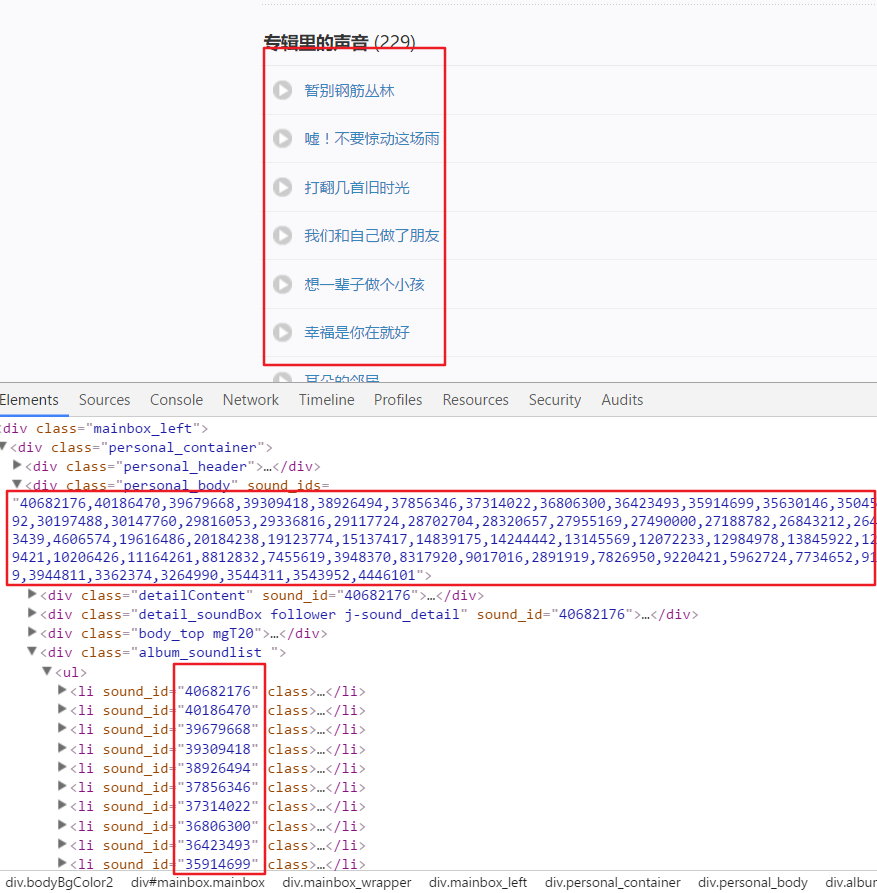Switch to the Sources tab
This screenshot has width=877, height=893.
[104, 400]
